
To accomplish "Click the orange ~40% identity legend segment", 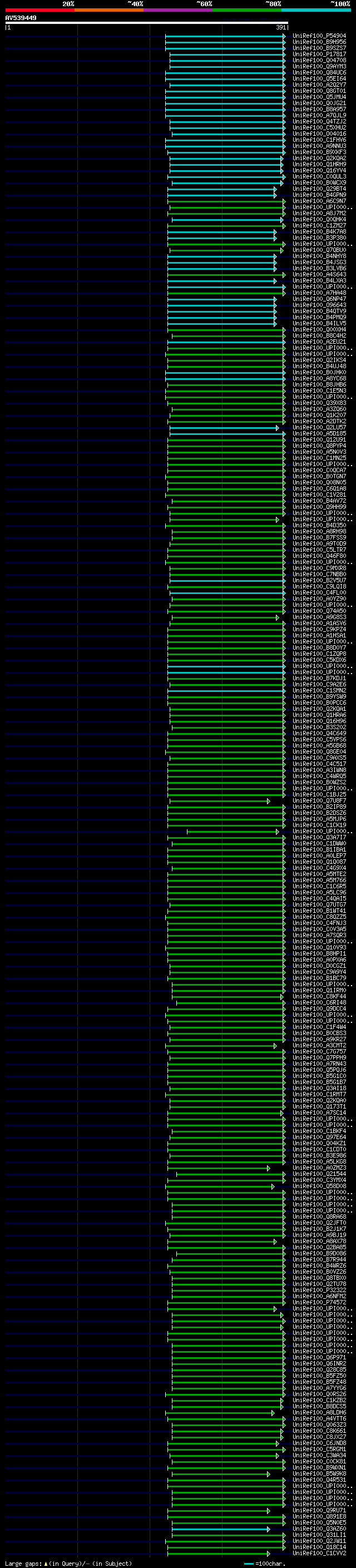I will pos(109,10).
